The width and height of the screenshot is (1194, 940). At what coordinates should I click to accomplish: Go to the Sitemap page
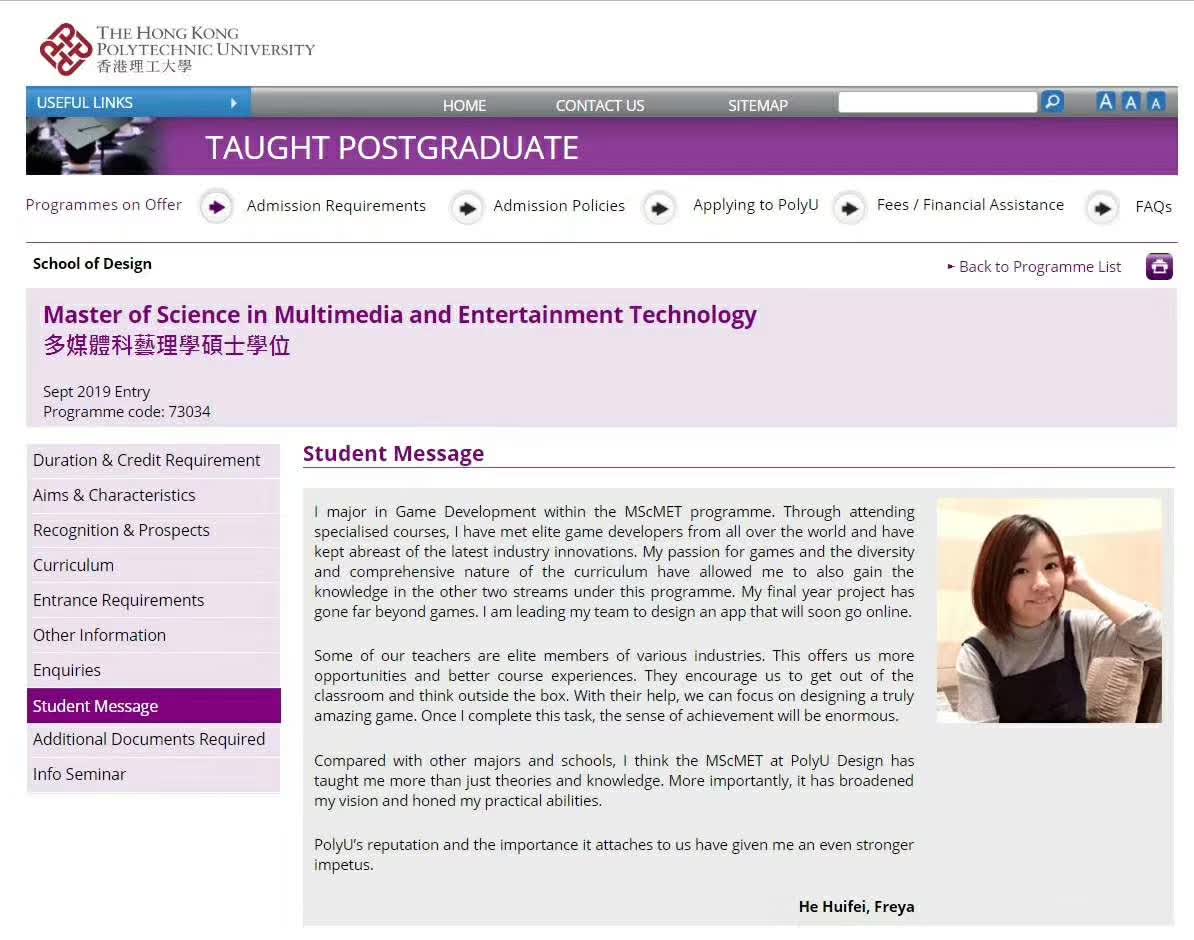coord(757,105)
